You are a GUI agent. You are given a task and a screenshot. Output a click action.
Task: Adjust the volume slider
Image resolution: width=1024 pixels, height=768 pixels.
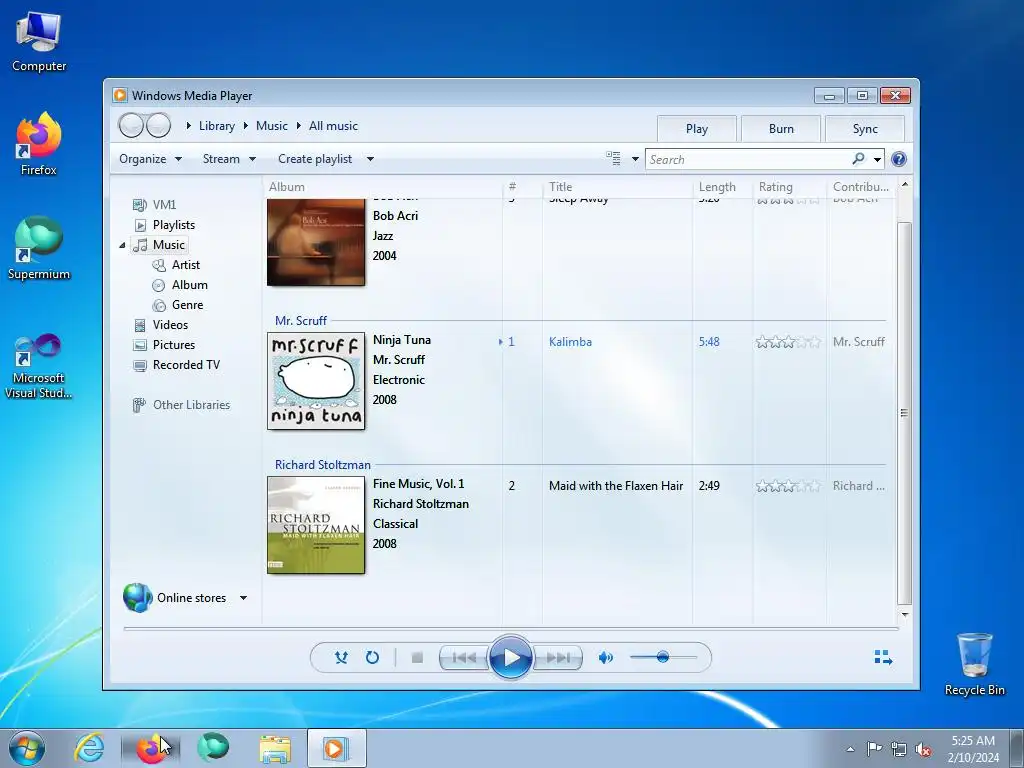pos(663,657)
